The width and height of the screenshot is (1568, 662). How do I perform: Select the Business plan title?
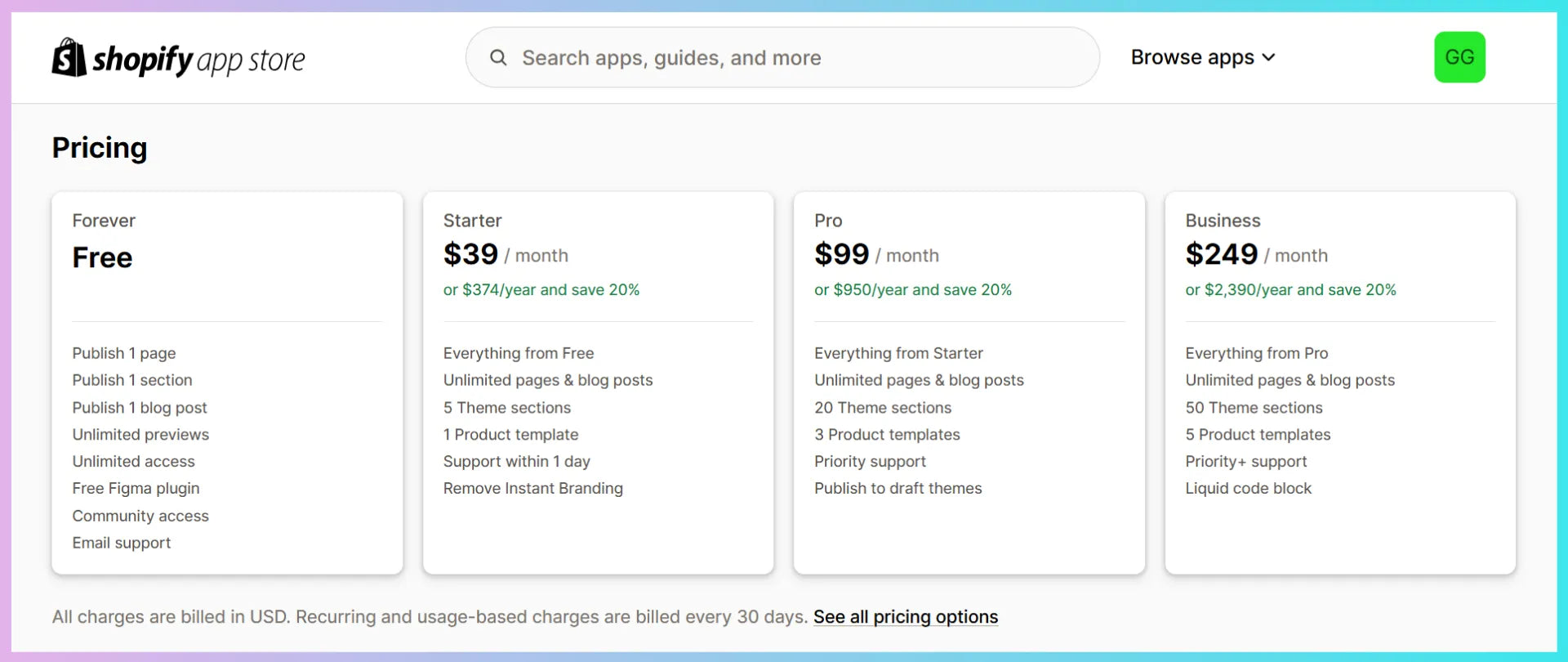click(1222, 221)
